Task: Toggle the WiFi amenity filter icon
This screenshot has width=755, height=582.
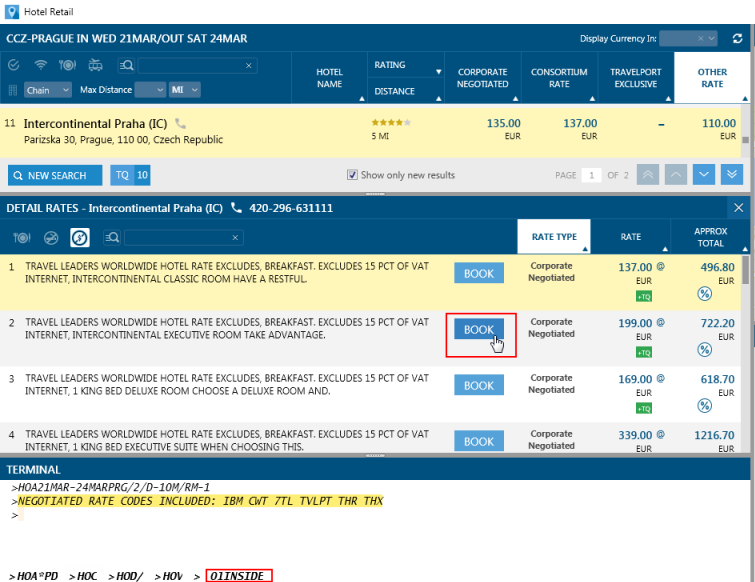Action: point(41,65)
